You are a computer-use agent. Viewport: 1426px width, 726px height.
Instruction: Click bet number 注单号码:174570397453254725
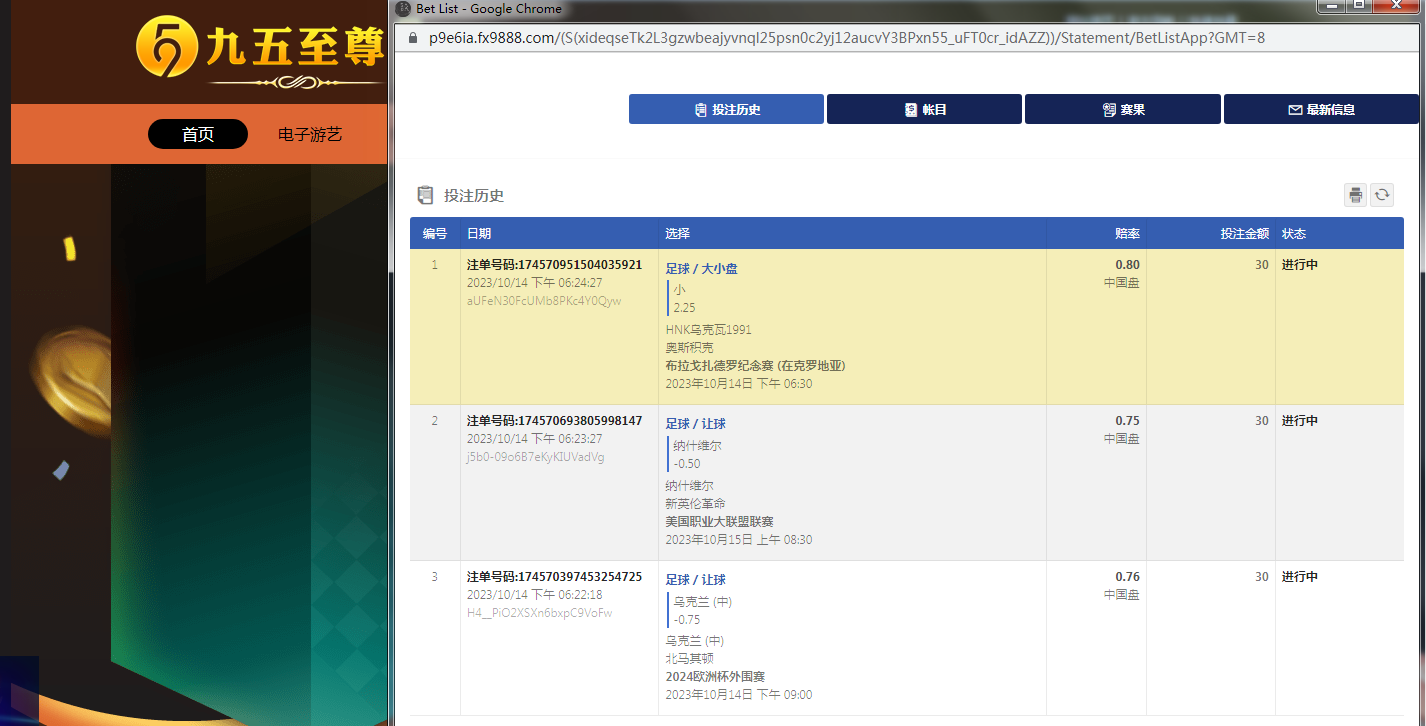click(555, 577)
